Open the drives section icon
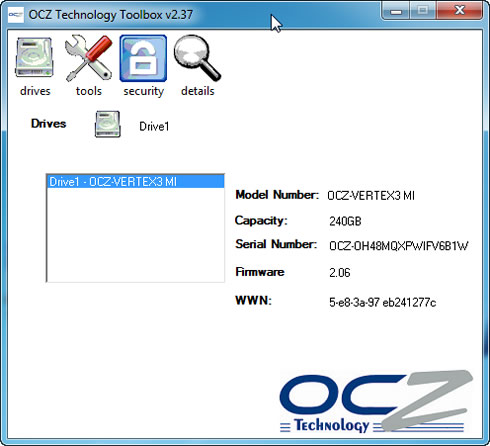 [34, 58]
